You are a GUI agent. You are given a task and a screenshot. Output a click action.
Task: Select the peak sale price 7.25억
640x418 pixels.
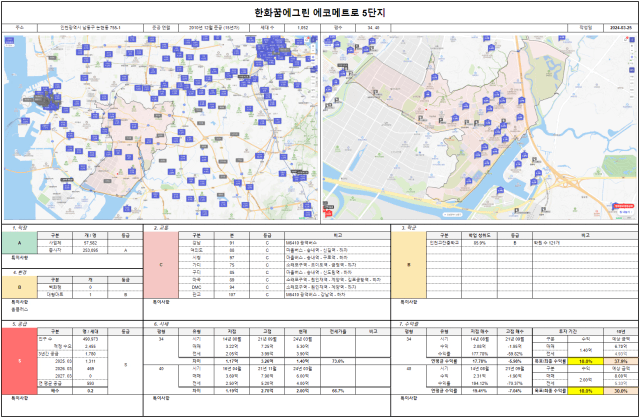[x=267, y=346]
